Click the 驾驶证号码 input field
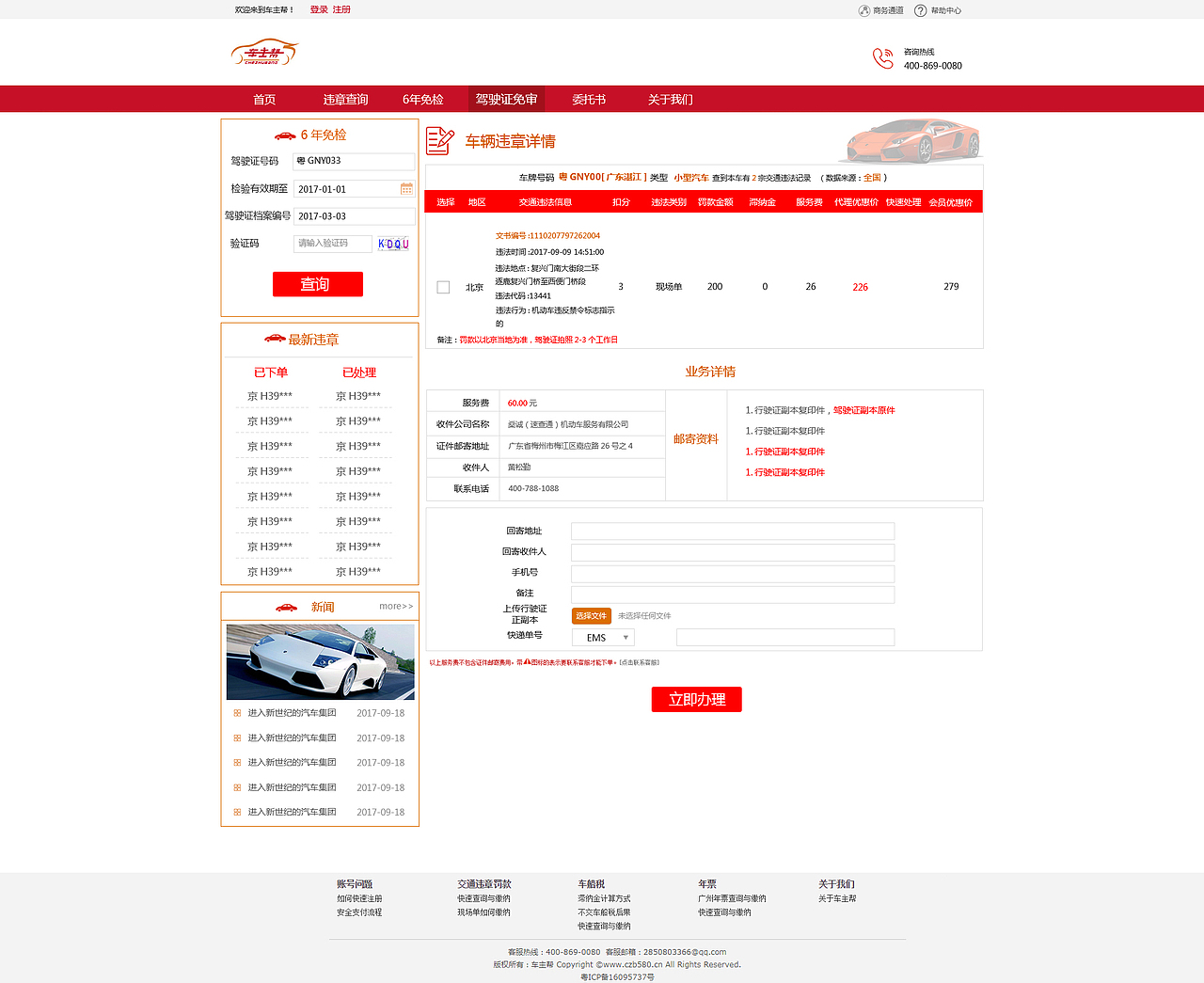This screenshot has height=983, width=1204. pyautogui.click(x=354, y=162)
